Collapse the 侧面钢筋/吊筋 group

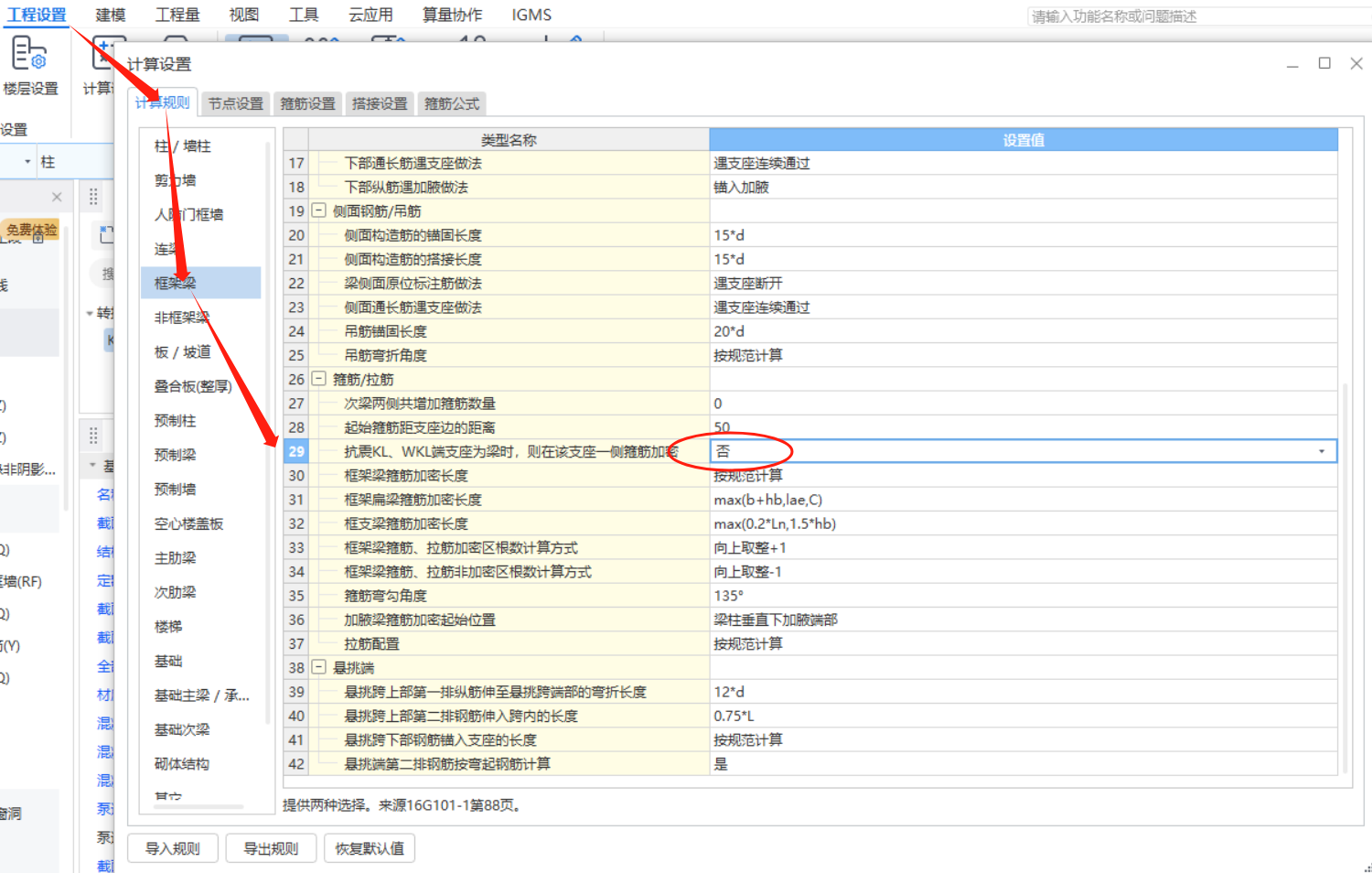[x=319, y=210]
